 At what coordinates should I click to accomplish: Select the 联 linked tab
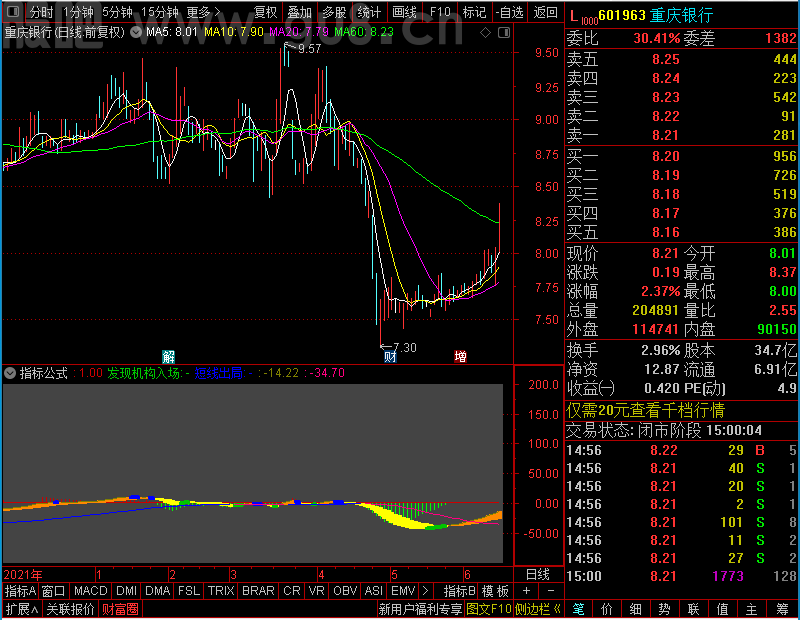pos(693,609)
